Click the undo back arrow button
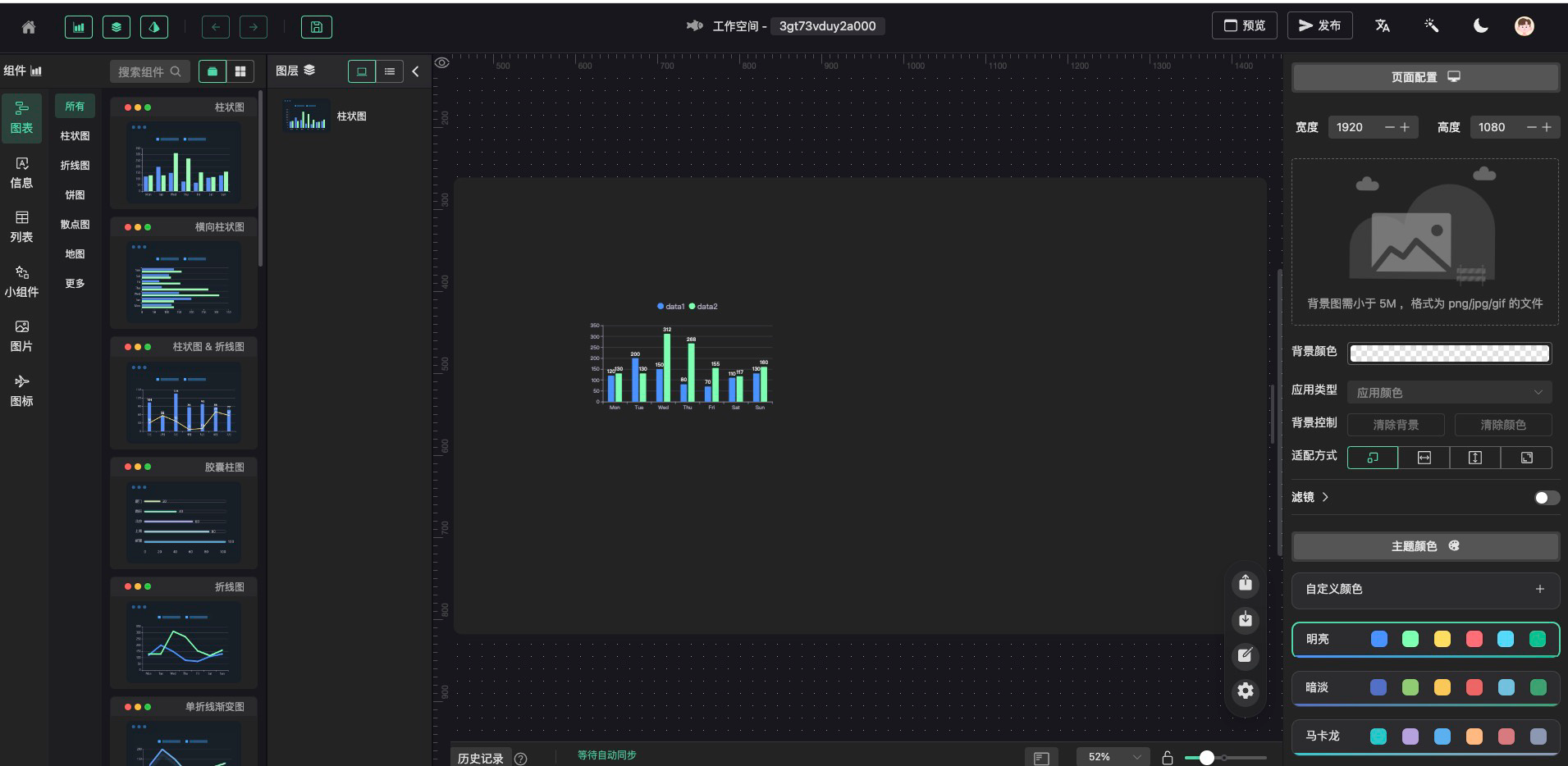 [x=216, y=27]
